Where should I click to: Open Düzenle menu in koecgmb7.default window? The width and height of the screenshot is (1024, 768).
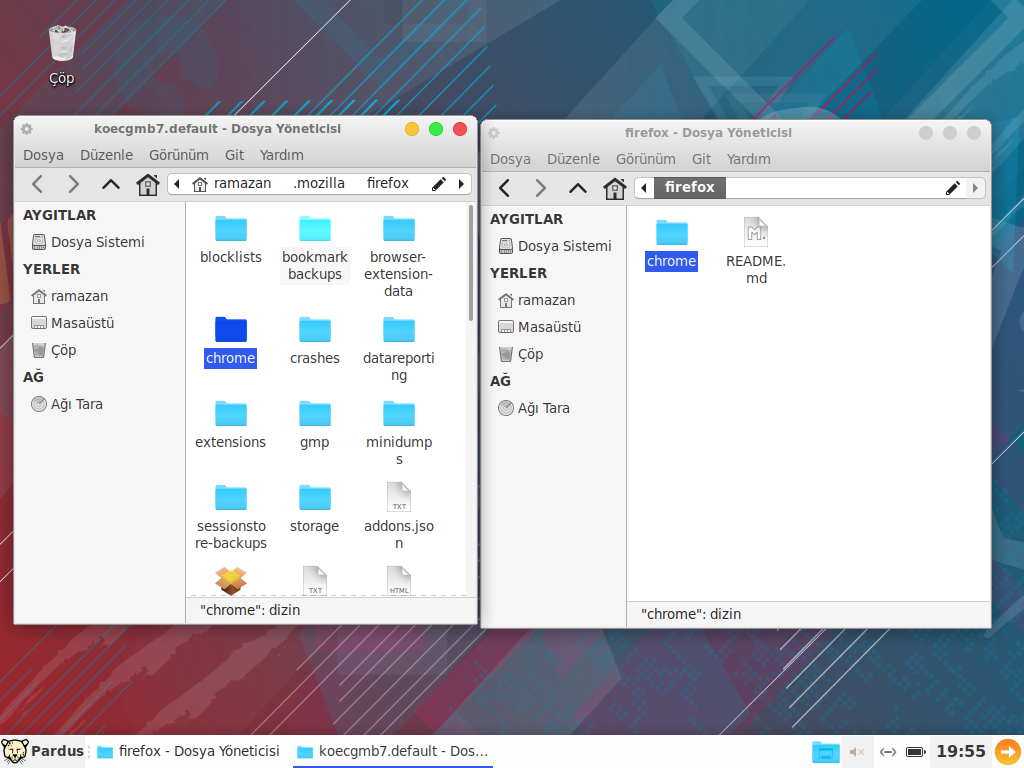tap(106, 155)
